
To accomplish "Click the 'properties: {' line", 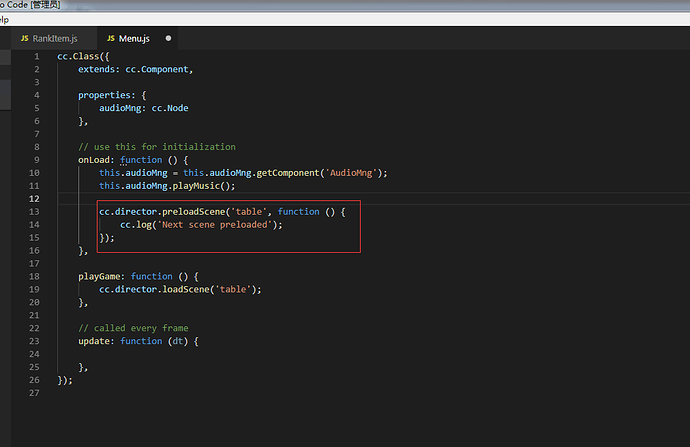I will point(112,95).
